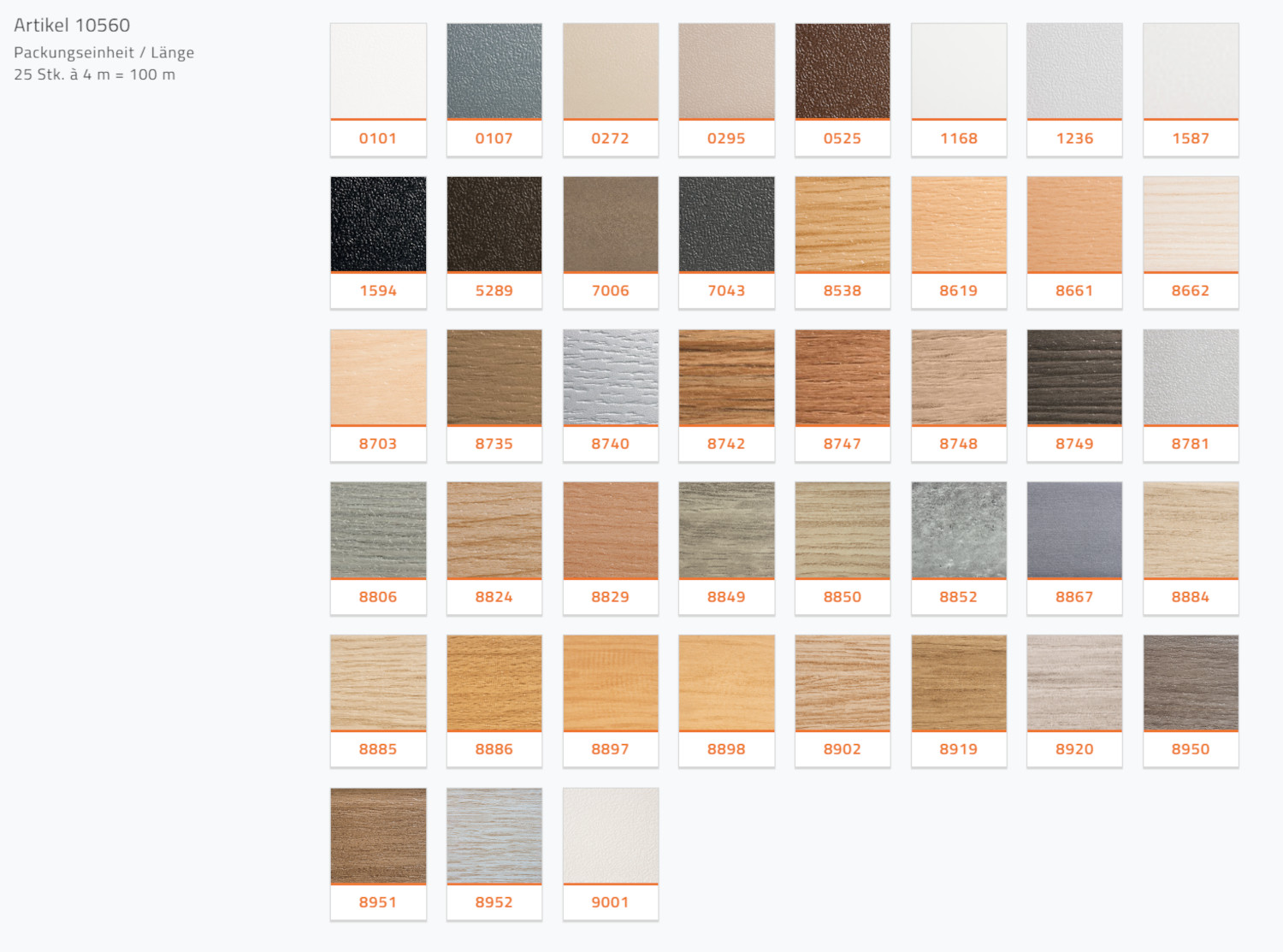The image size is (1283, 952).
Task: Select silver brushed swatch 8740
Action: pyautogui.click(x=611, y=377)
